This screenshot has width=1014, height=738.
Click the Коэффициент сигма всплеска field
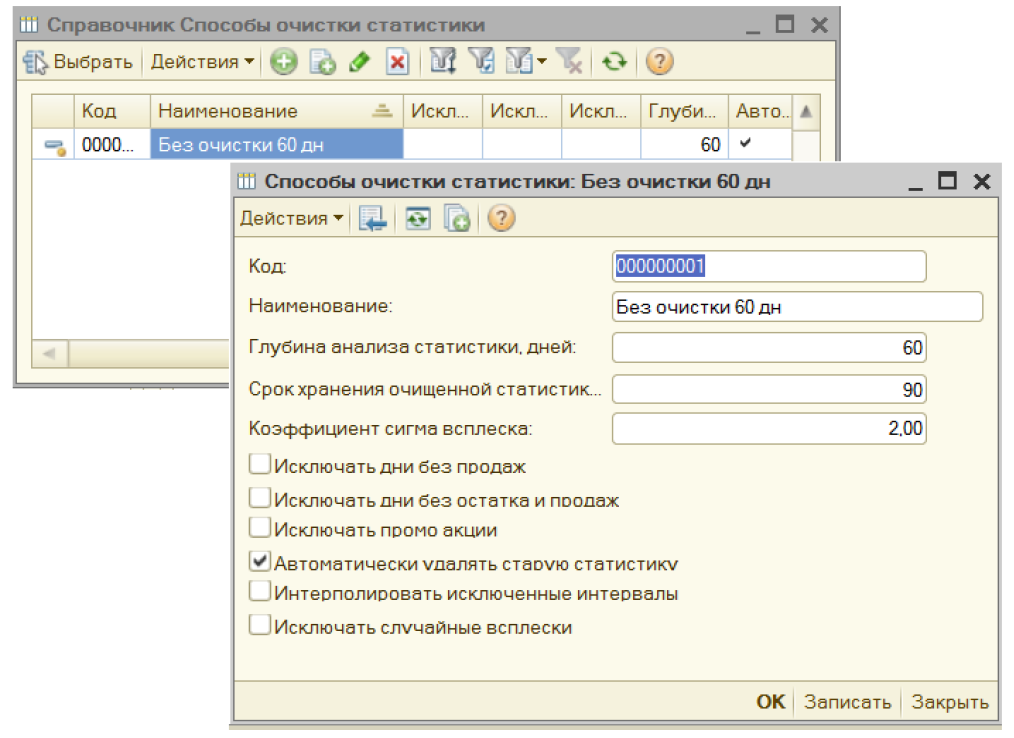768,429
